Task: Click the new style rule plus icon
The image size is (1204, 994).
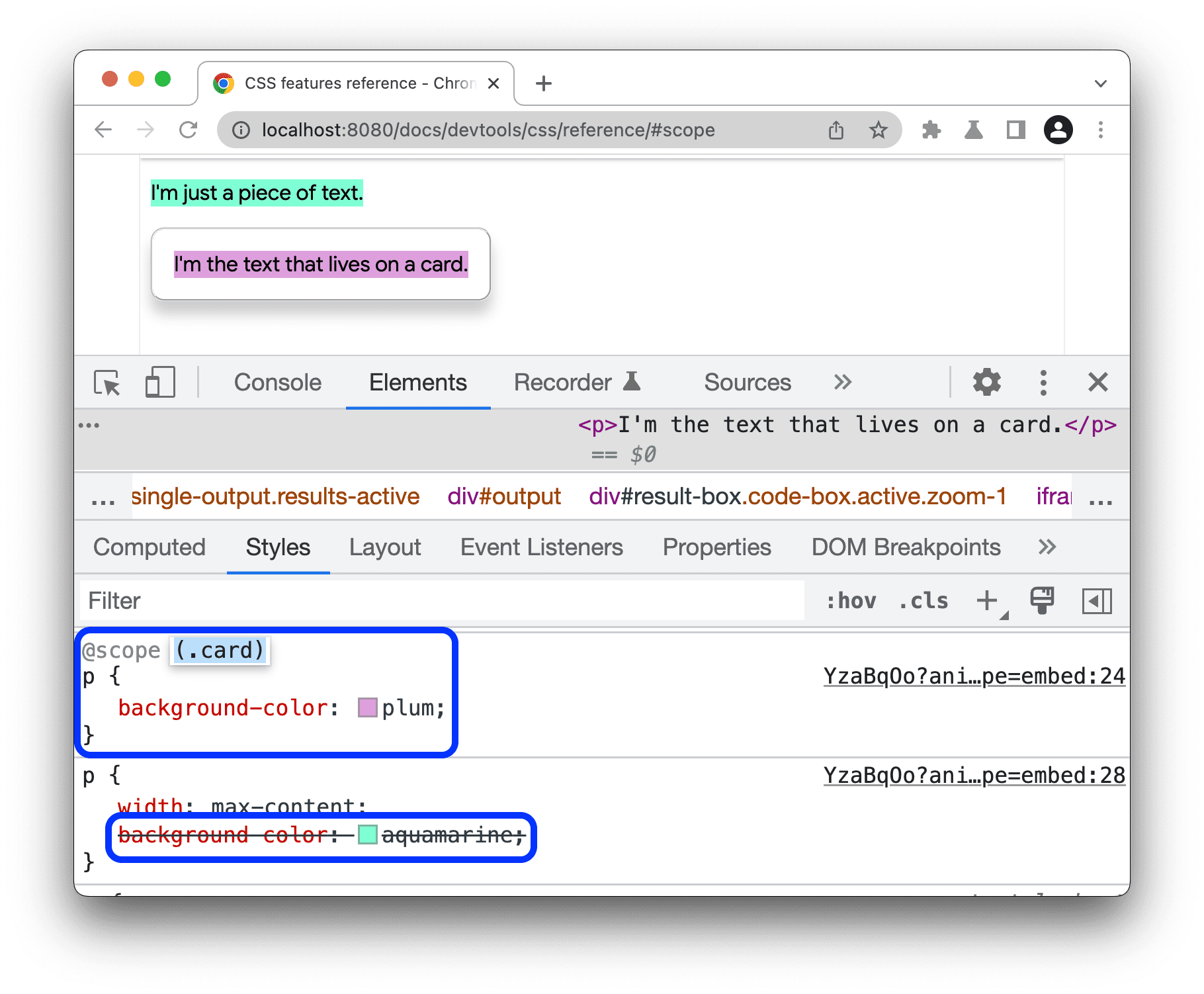Action: coord(987,601)
